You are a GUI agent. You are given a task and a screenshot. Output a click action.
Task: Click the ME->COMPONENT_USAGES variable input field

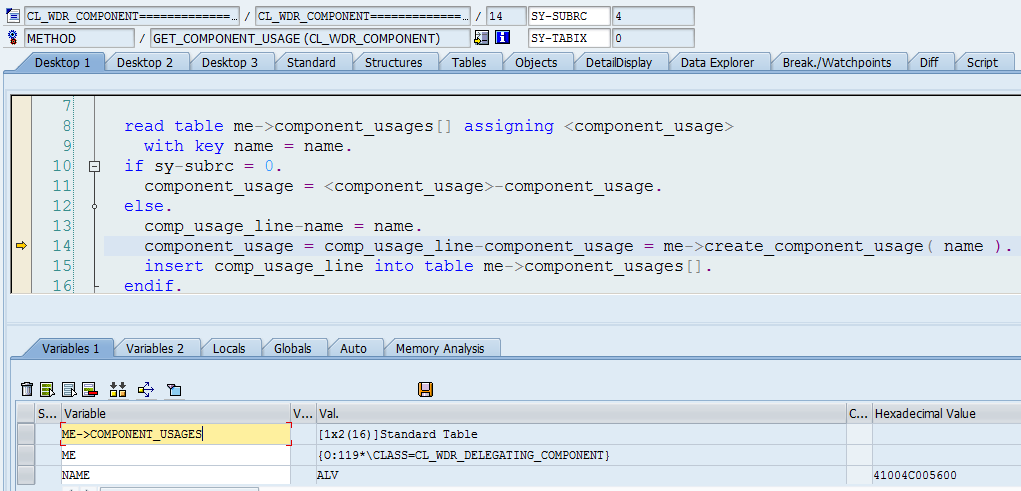175,434
